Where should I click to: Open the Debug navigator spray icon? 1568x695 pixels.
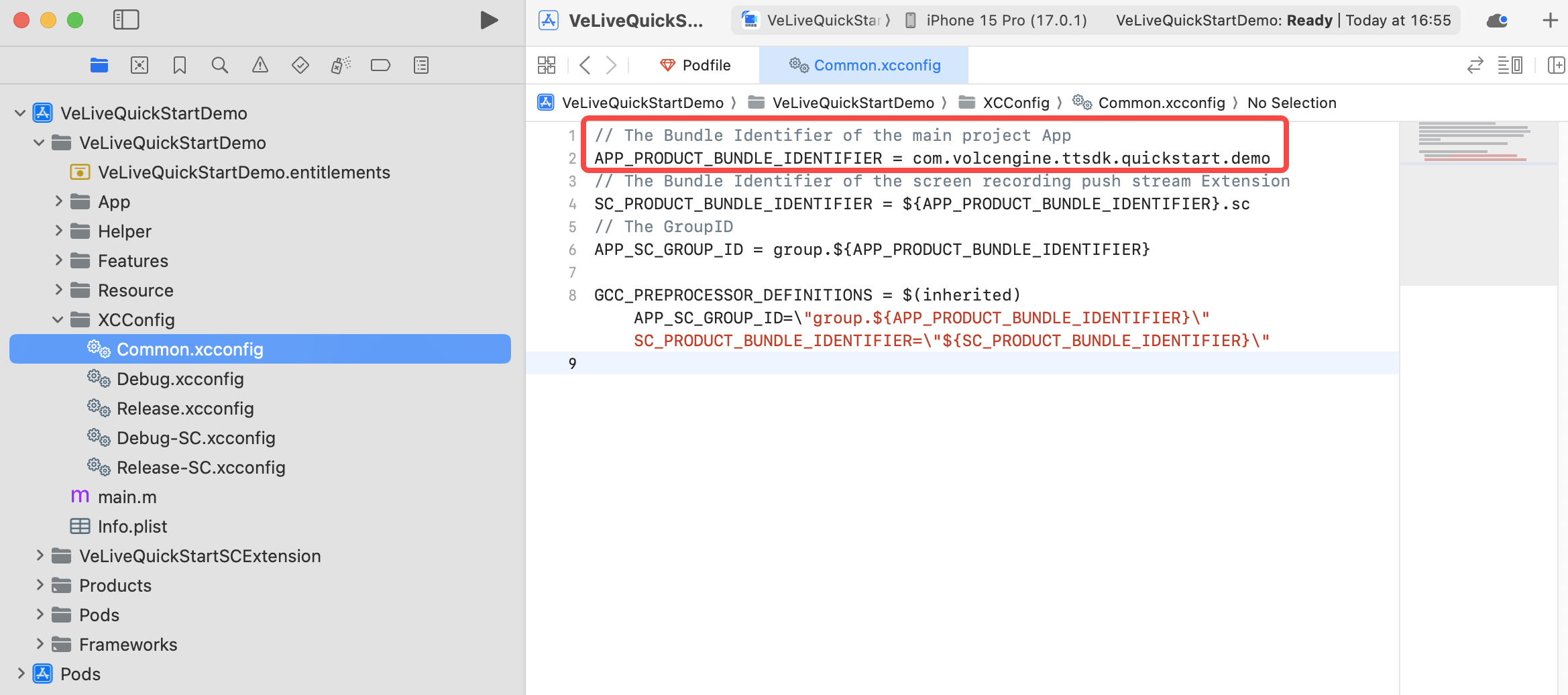point(341,65)
